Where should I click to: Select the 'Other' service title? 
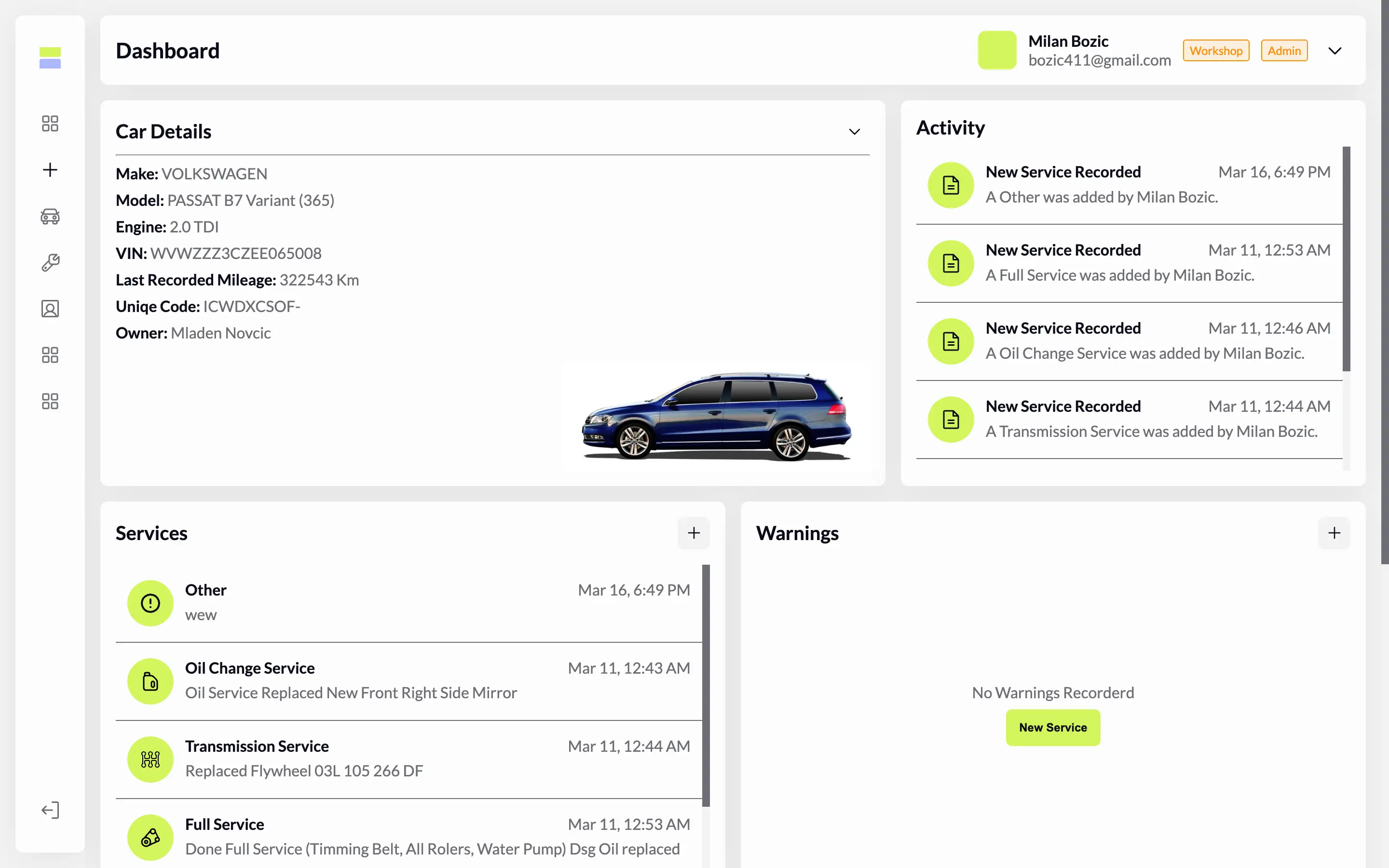(205, 590)
